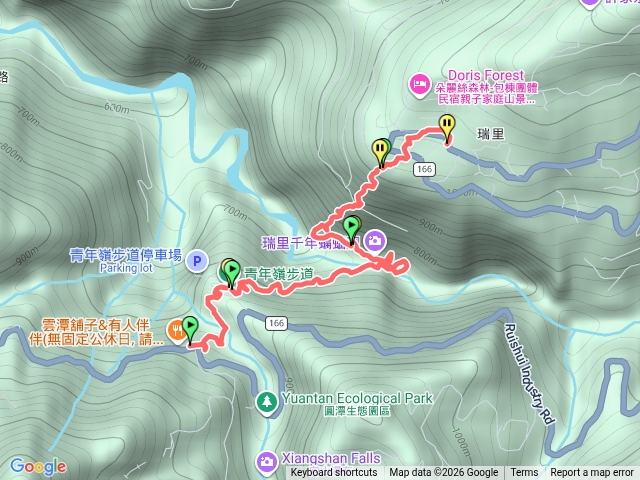The image size is (640, 480).
Task: Click the Doris Forest lodging pin icon
Action: point(419,85)
